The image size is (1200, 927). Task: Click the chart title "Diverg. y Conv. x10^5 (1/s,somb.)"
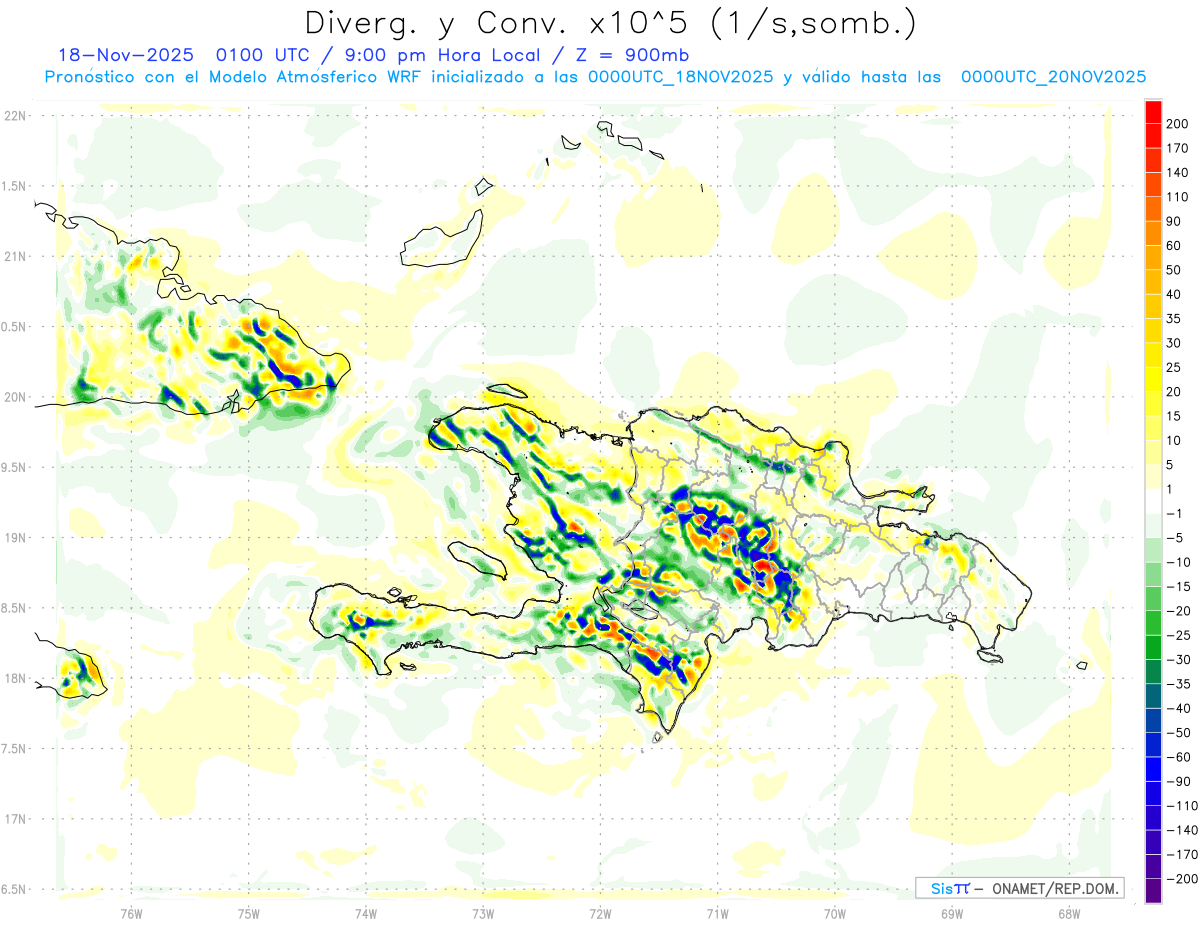pos(611,23)
